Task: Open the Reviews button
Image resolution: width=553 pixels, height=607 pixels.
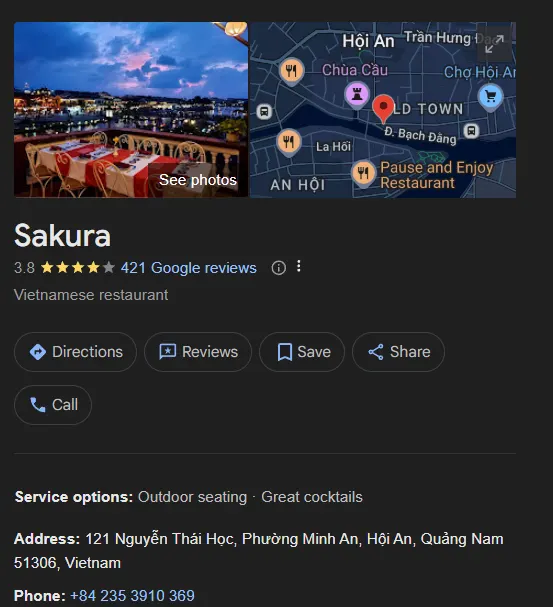Action: pos(198,352)
